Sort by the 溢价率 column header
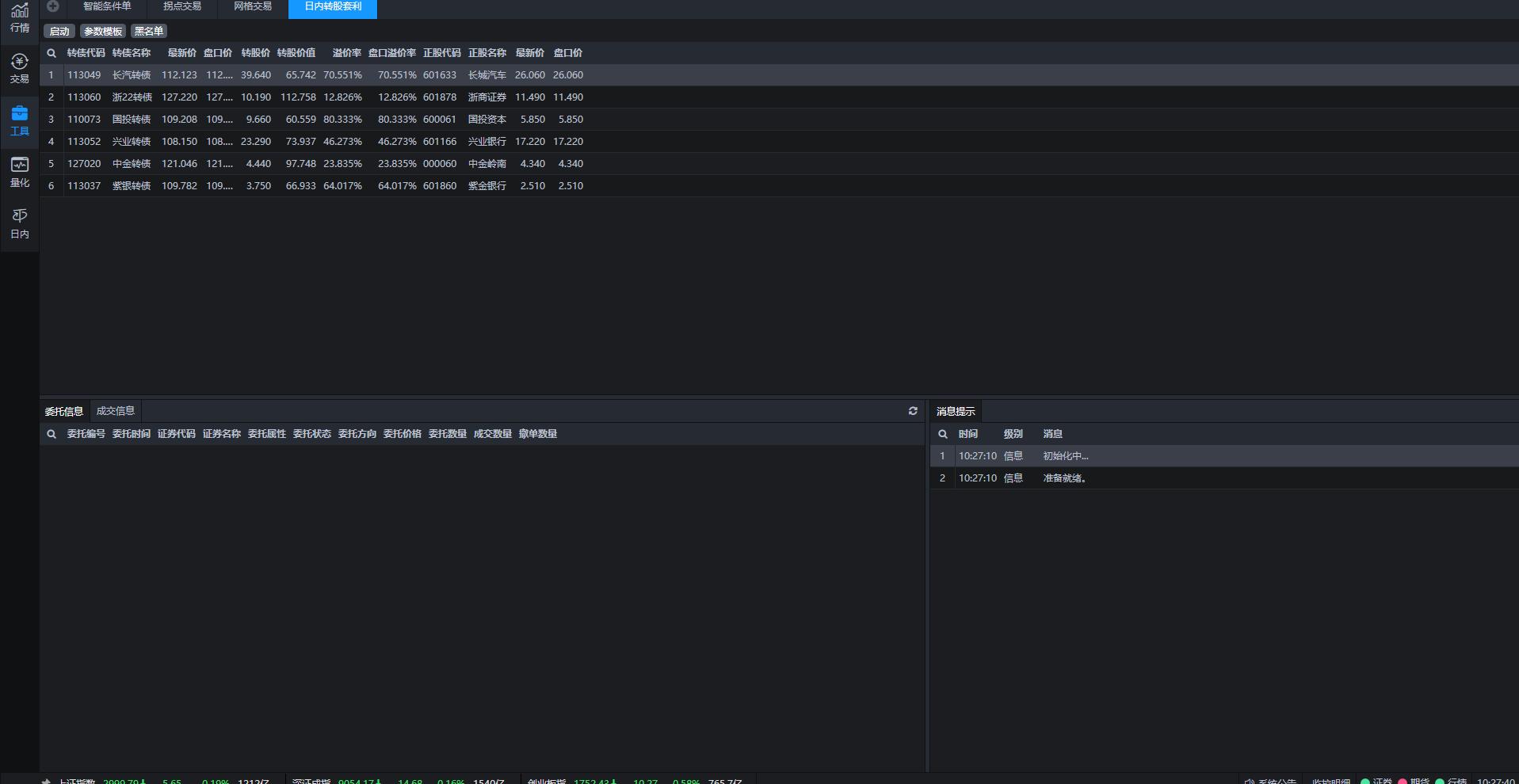Viewport: 1519px width, 784px height. point(346,53)
